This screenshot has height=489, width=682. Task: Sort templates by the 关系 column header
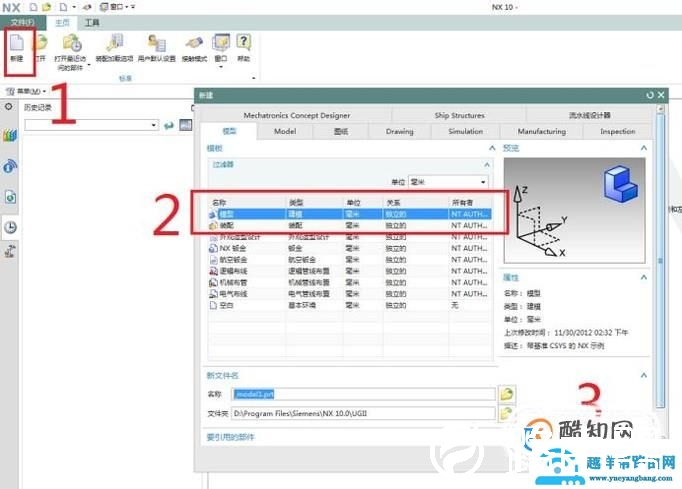[x=416, y=203]
